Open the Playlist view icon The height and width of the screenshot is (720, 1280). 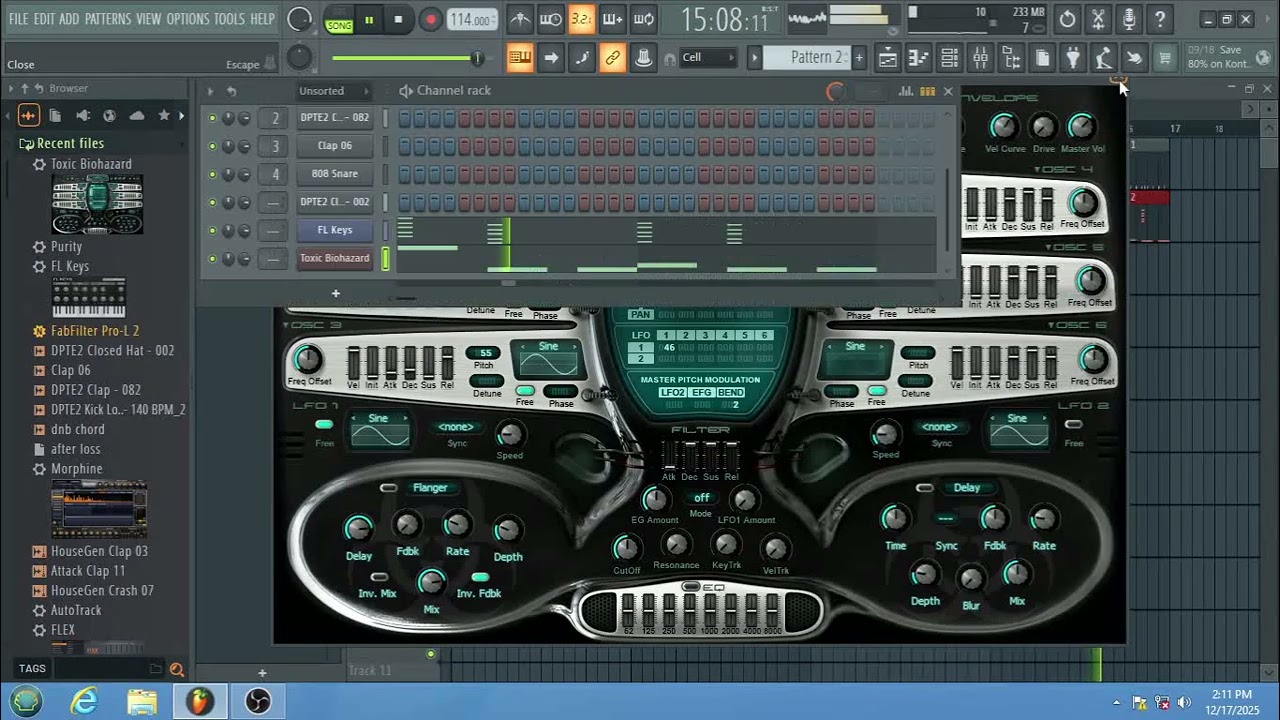coord(888,58)
